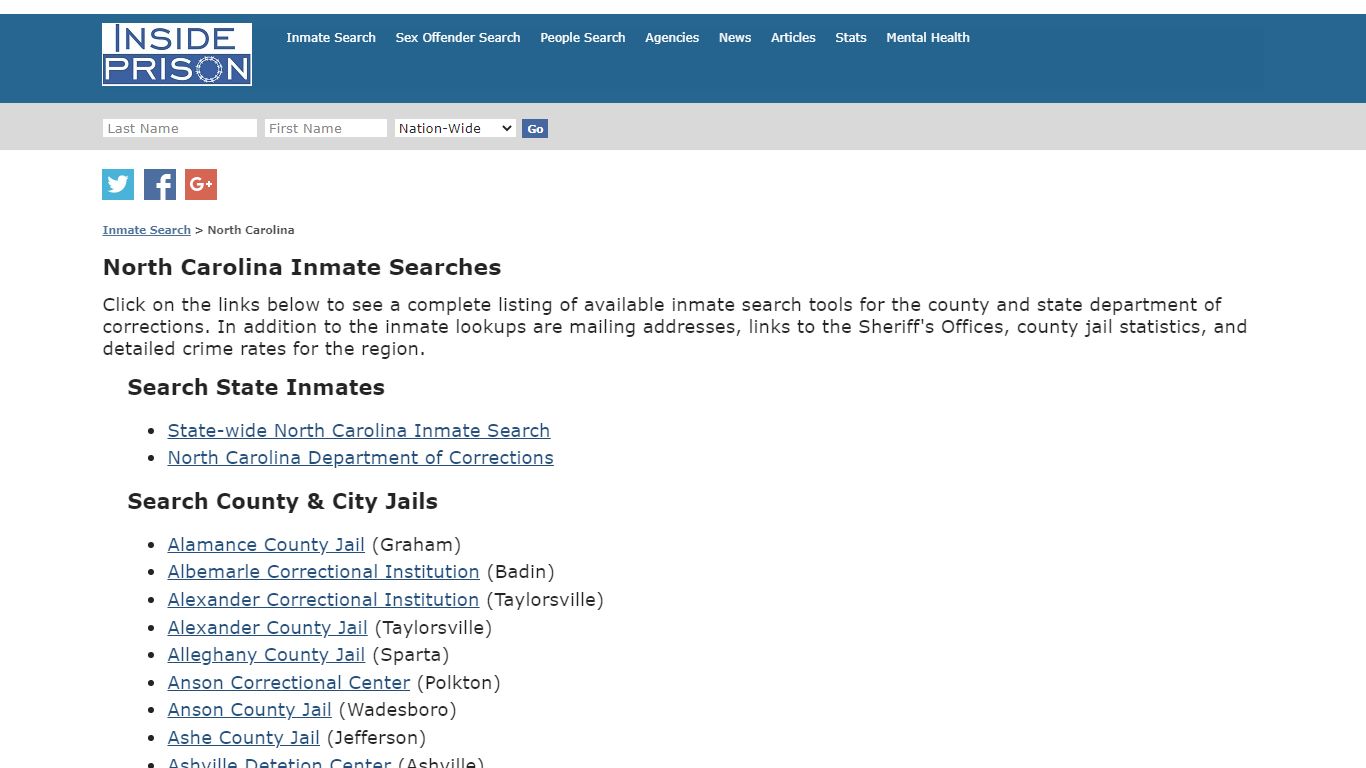The height and width of the screenshot is (768, 1366).
Task: Click the (Wadesboro) city text
Action: tap(397, 709)
